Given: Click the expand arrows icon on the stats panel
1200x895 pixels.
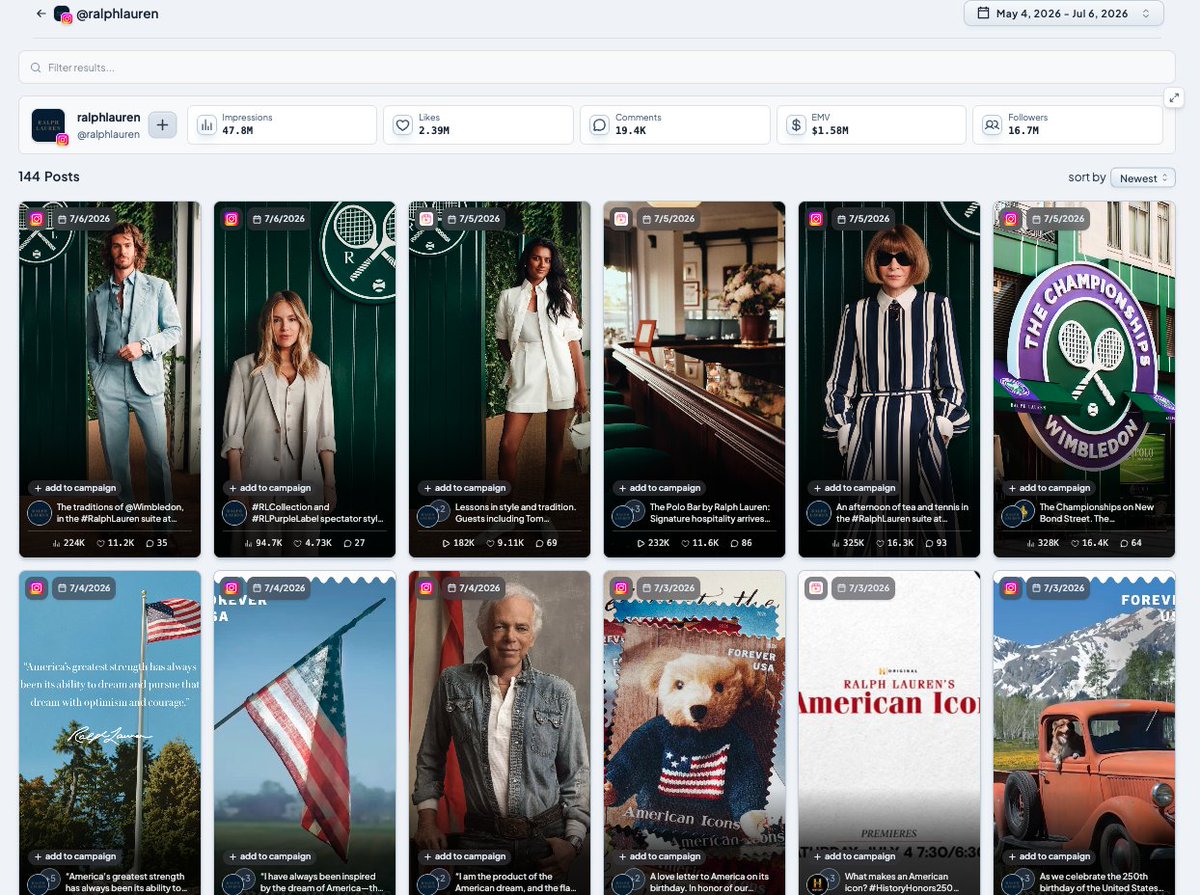Looking at the screenshot, I should tap(1174, 98).
